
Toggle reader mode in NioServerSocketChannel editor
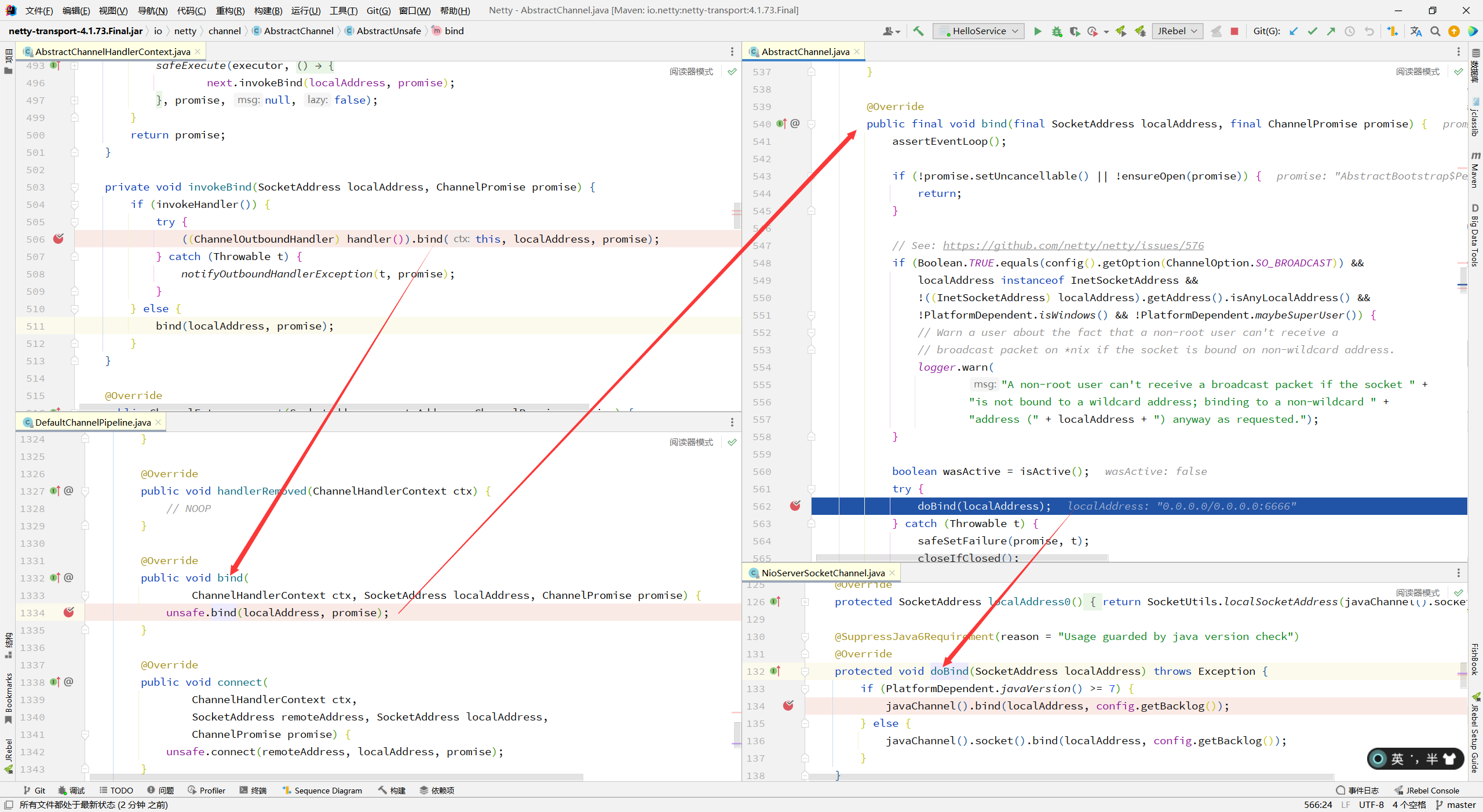point(1418,592)
